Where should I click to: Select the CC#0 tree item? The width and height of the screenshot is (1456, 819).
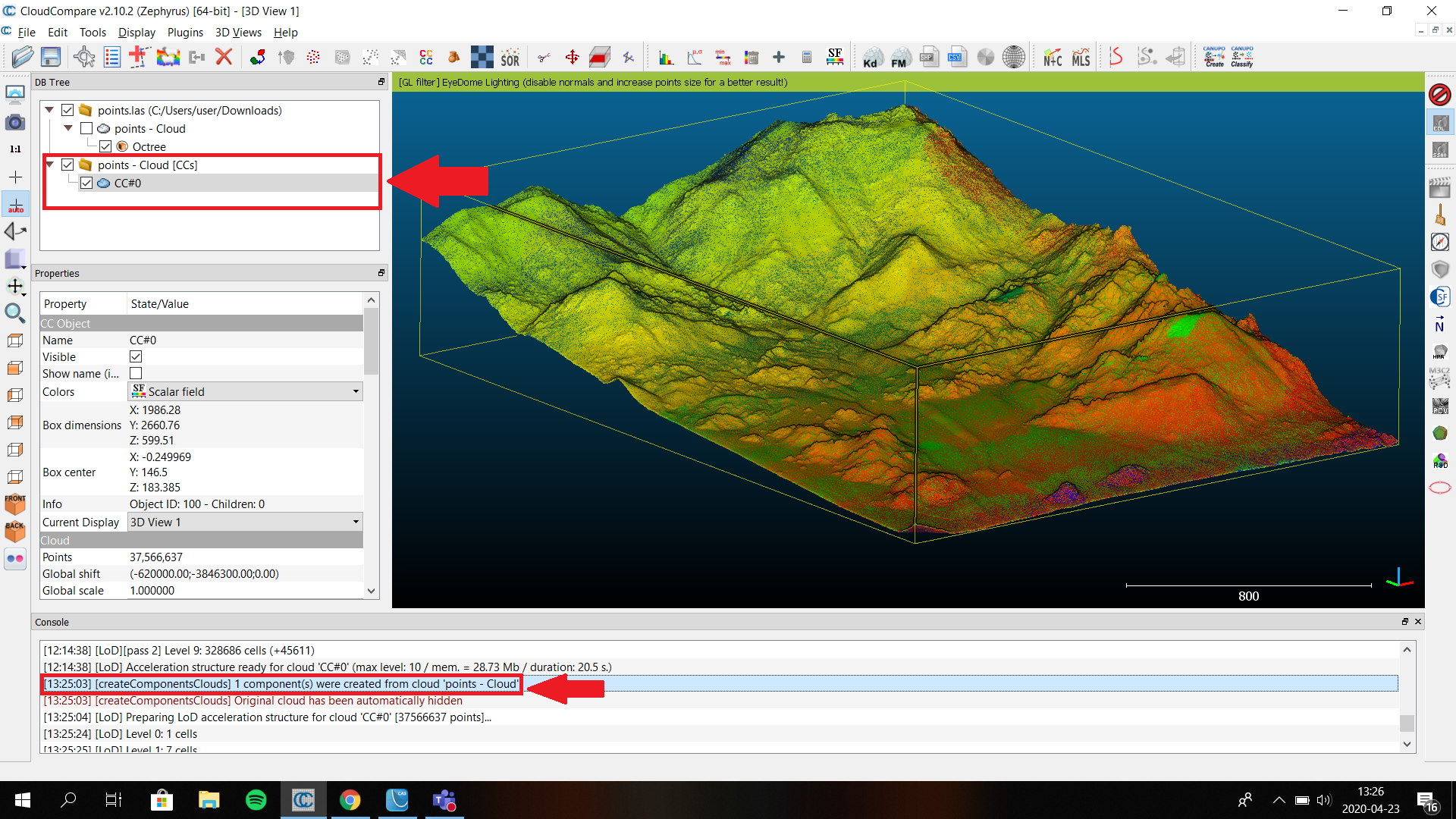click(127, 183)
